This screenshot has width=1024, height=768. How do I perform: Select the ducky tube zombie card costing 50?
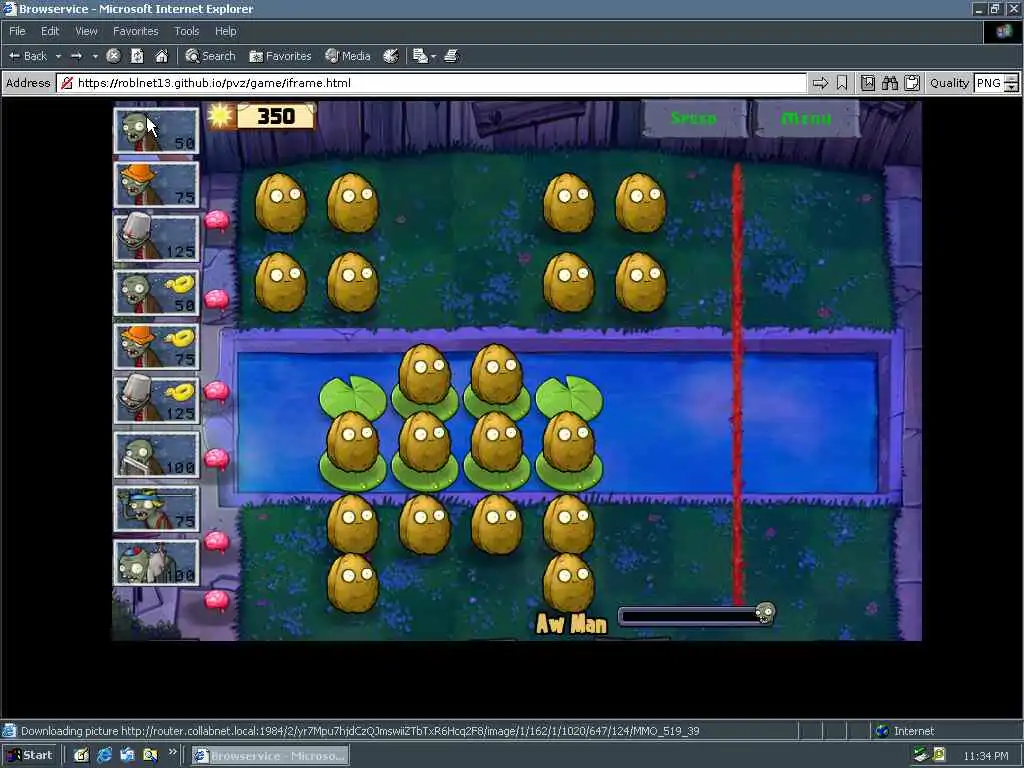coord(156,293)
